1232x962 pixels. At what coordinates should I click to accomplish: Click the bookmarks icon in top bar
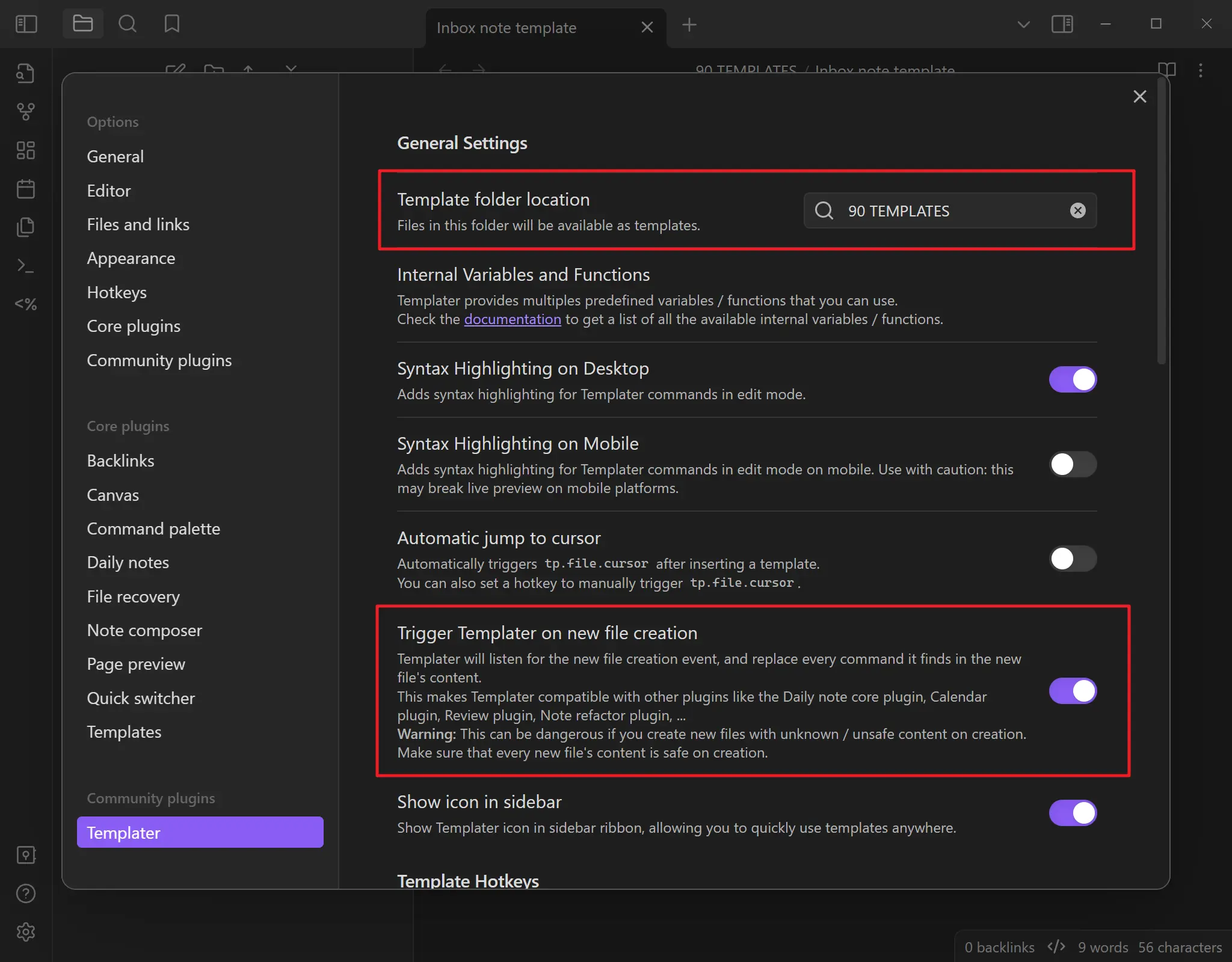click(x=172, y=24)
